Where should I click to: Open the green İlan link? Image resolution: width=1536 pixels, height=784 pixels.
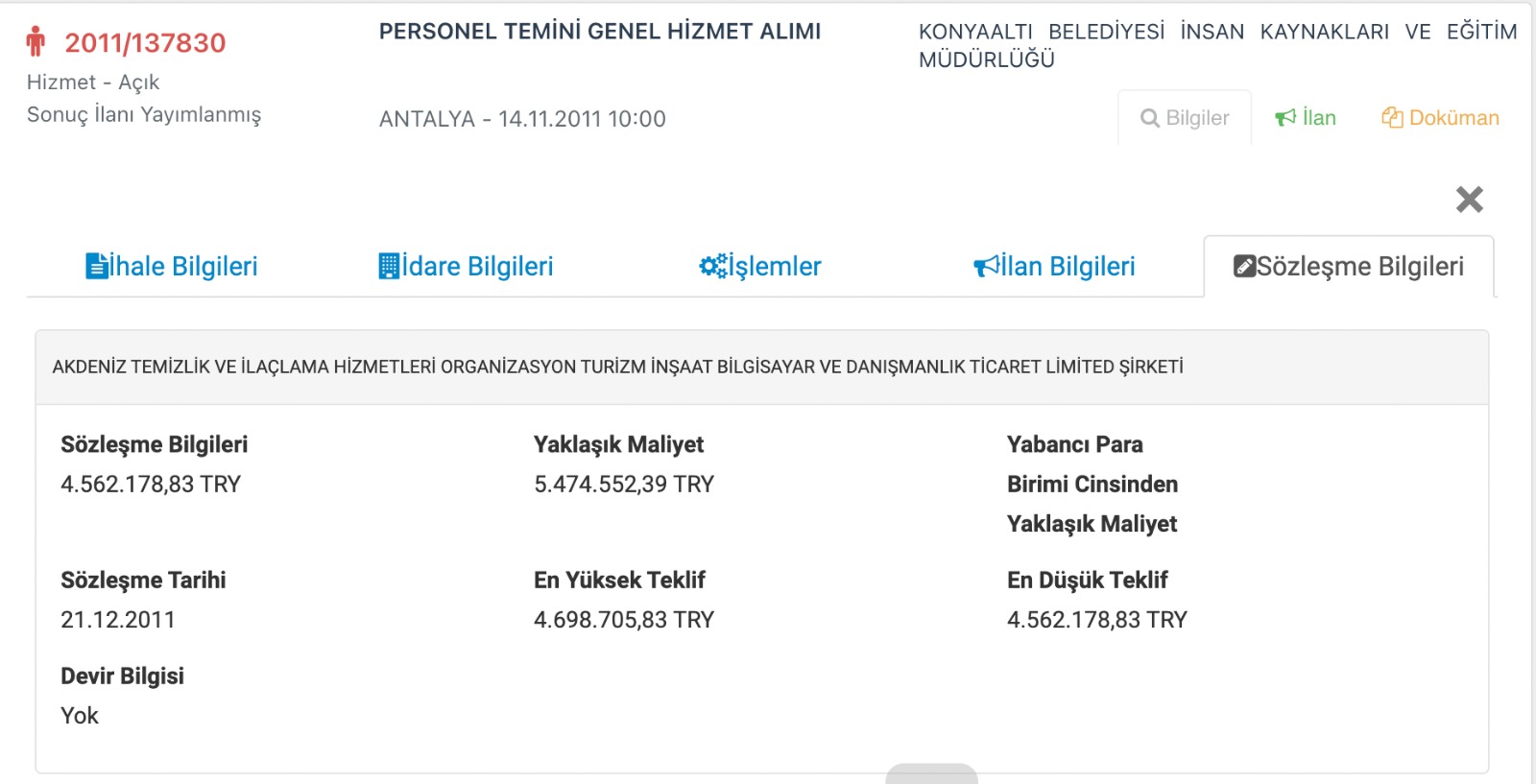click(x=1306, y=118)
